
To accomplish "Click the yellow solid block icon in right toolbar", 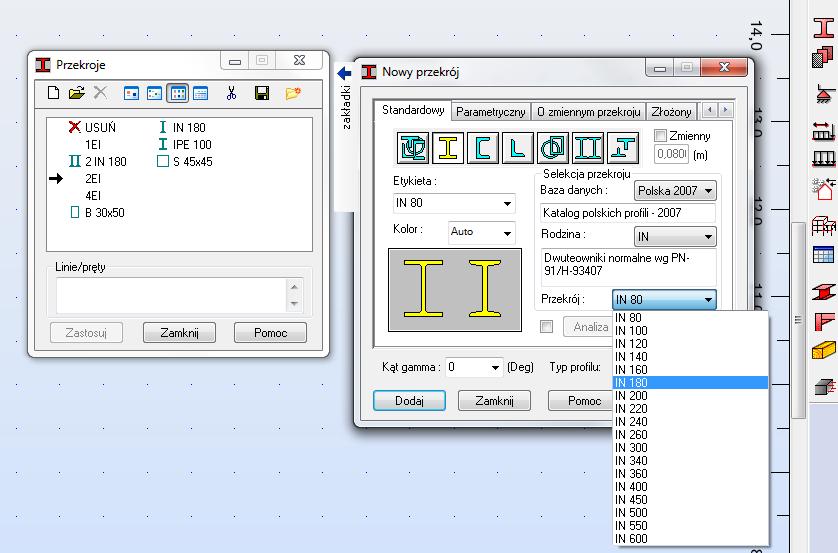I will coord(824,351).
